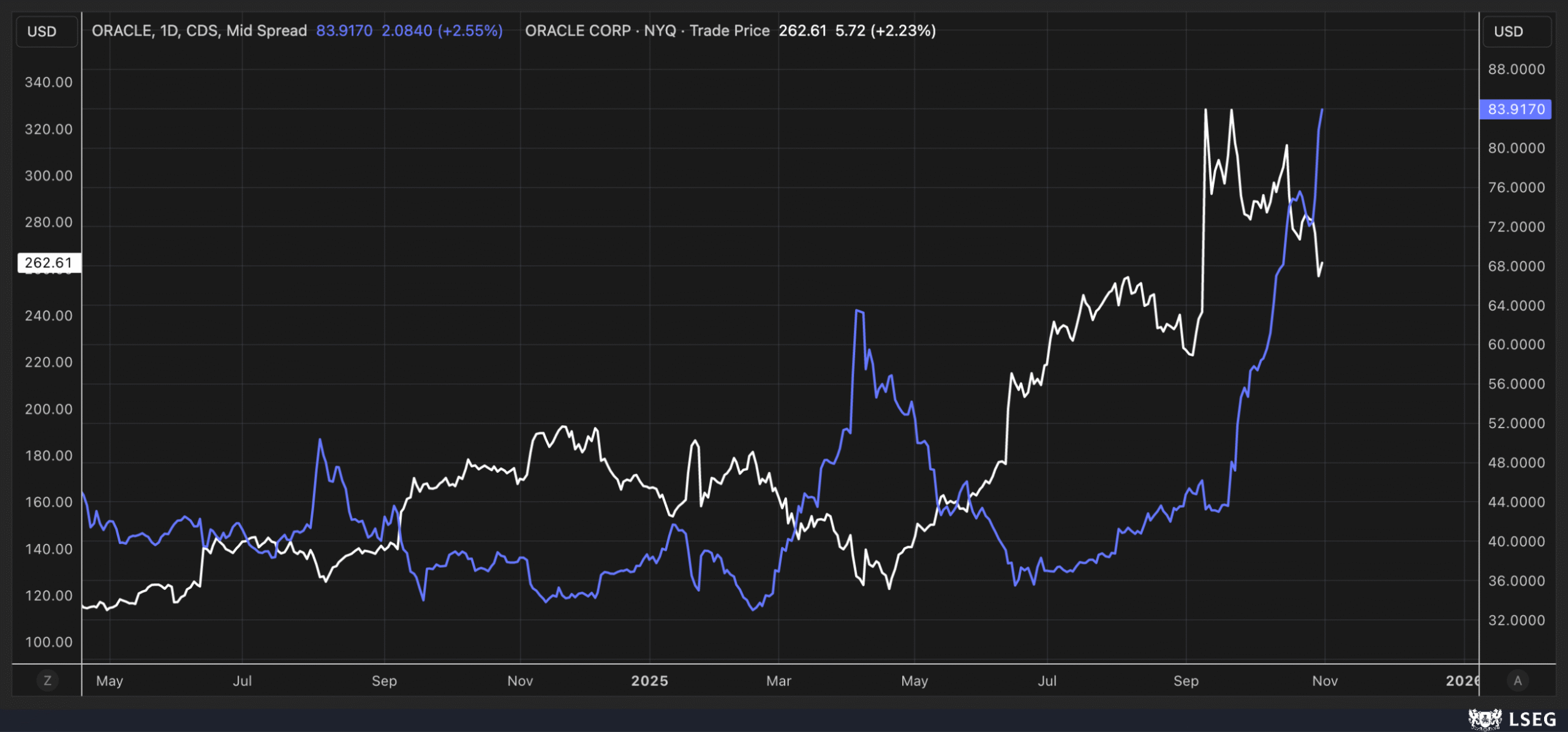Click the +2.55% change value in the legend
Screen dimensions: 1568x732
coord(469,31)
